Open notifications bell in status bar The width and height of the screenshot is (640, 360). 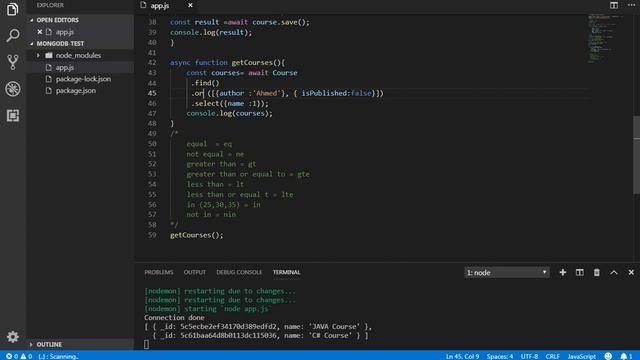(626, 356)
